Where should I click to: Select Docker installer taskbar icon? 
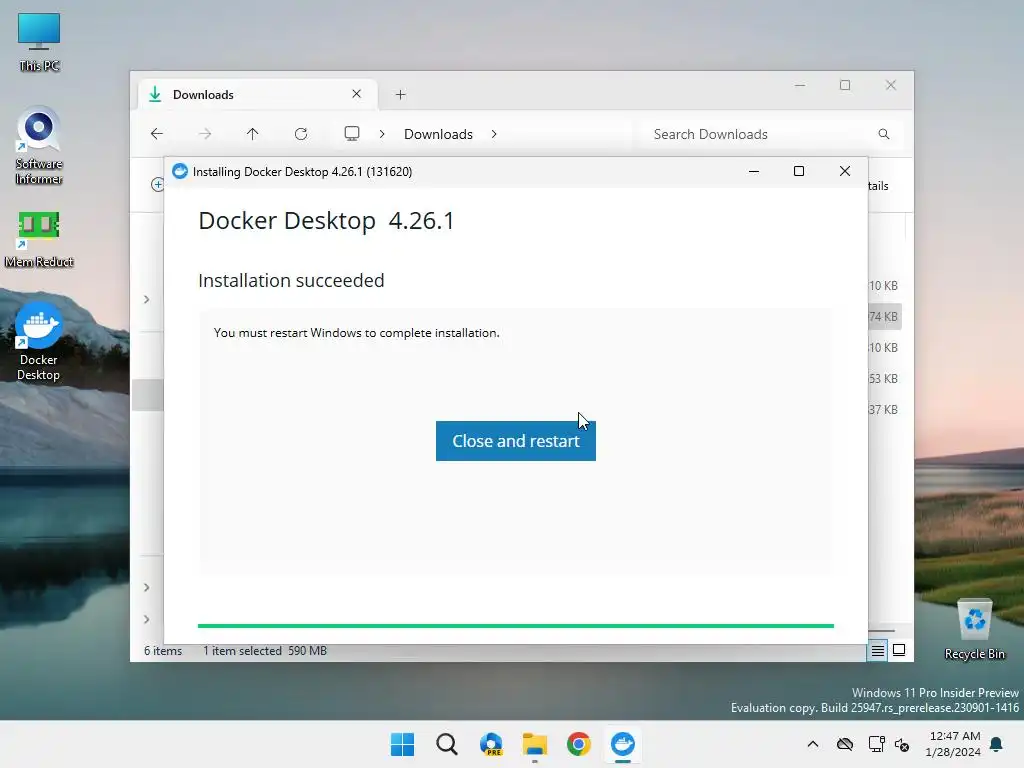[x=623, y=744]
